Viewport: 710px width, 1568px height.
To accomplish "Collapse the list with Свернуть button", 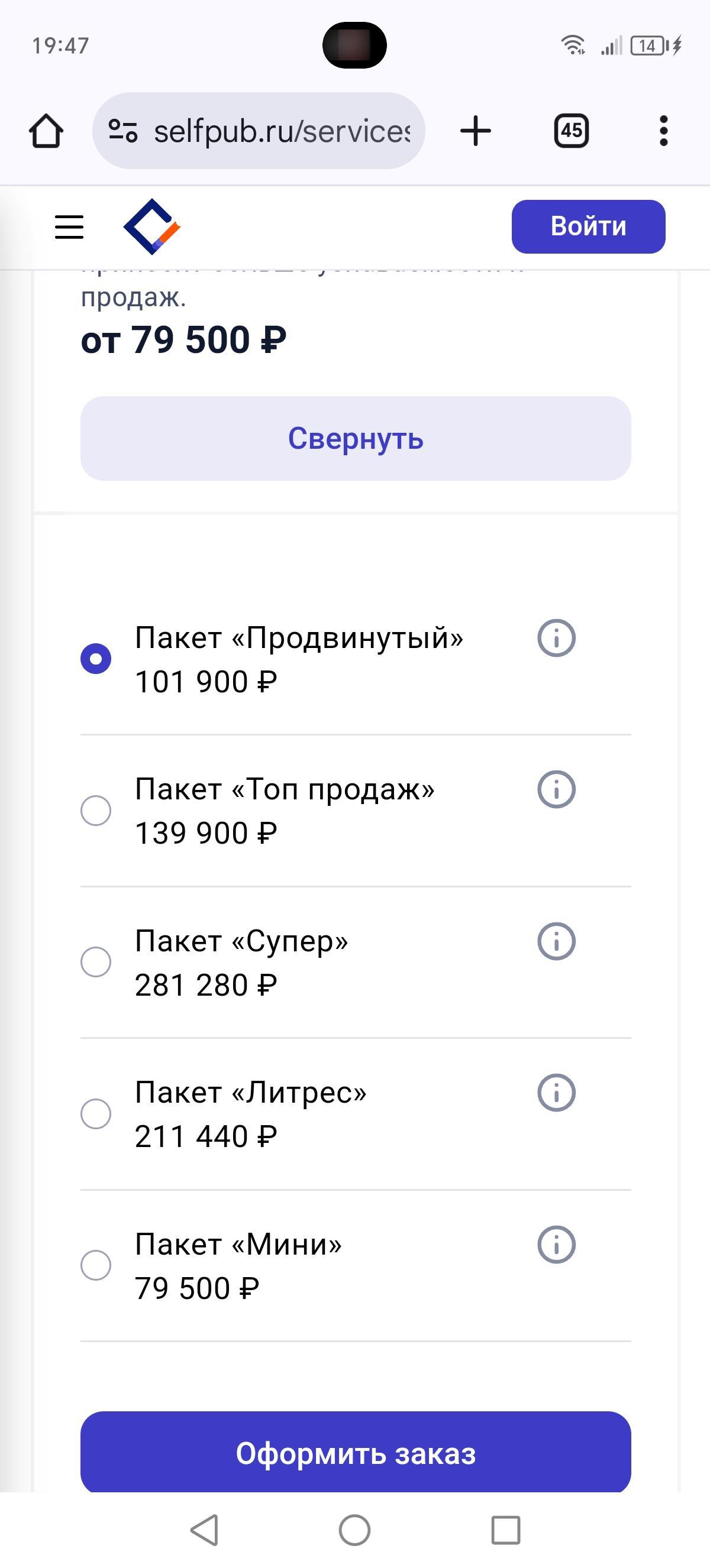I will tap(355, 438).
